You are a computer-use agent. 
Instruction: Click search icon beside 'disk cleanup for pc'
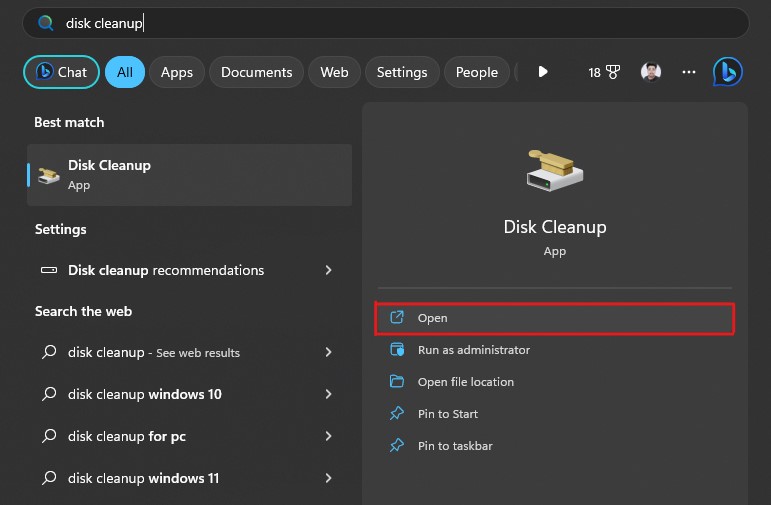[49, 436]
